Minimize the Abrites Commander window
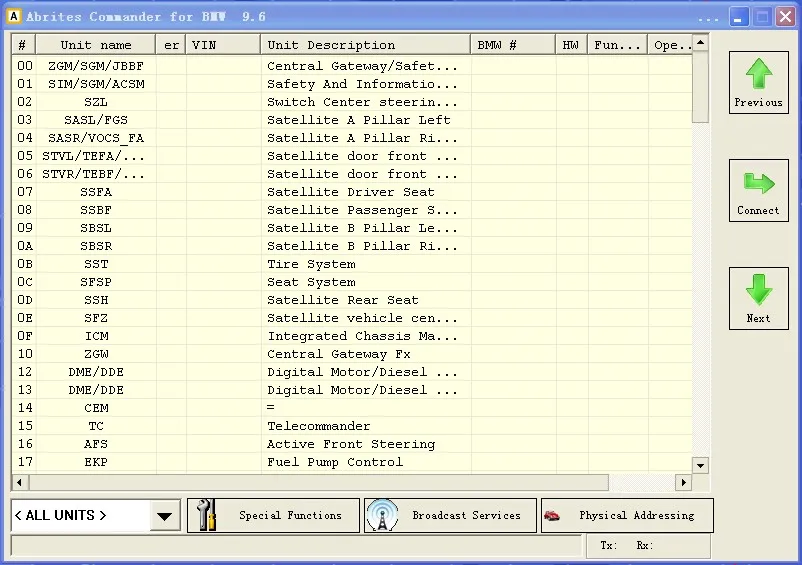 tap(738, 17)
